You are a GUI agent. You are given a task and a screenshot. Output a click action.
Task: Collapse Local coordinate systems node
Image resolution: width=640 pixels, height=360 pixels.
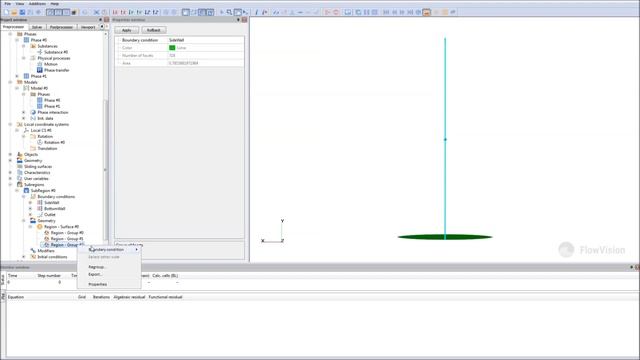point(10,124)
